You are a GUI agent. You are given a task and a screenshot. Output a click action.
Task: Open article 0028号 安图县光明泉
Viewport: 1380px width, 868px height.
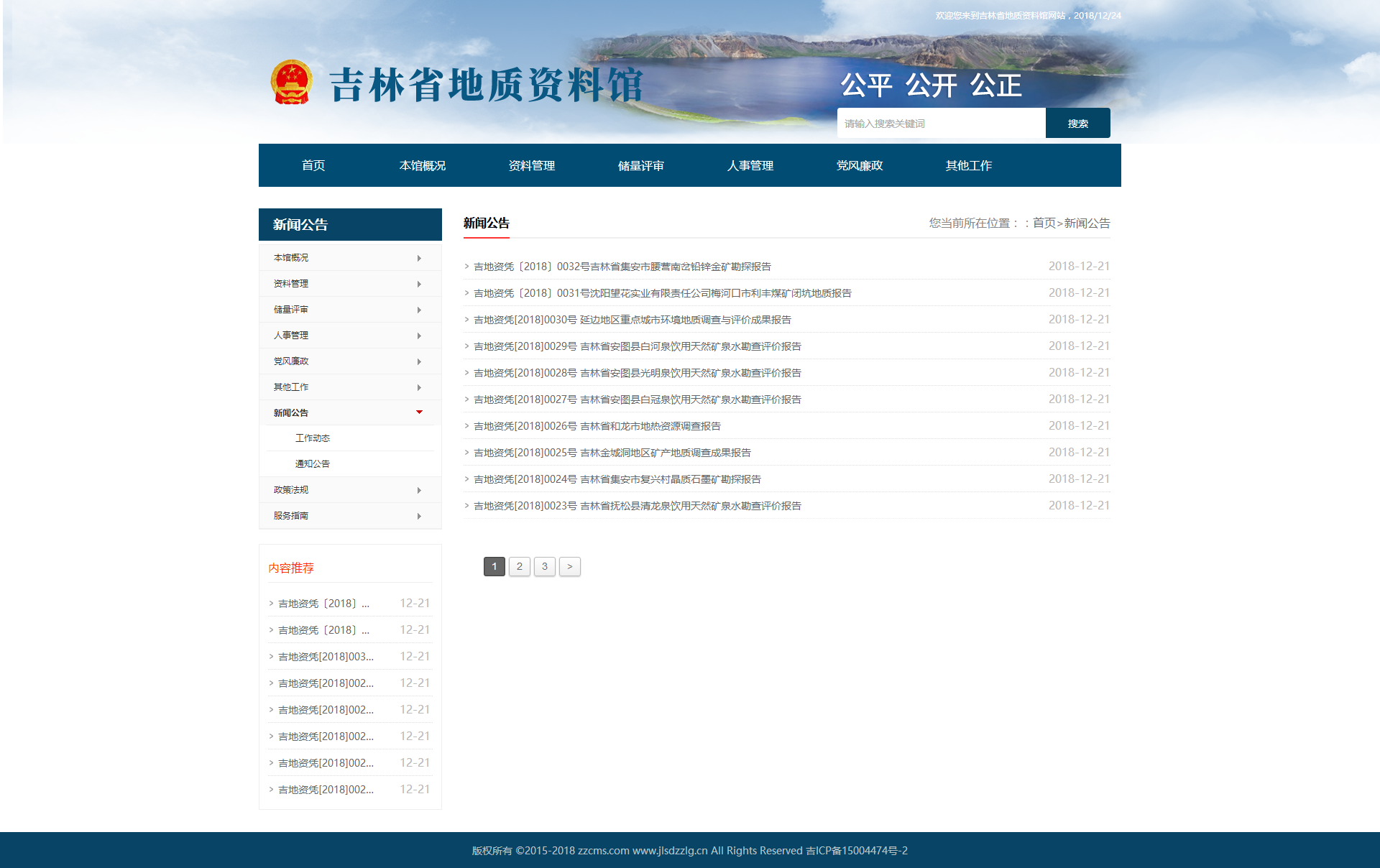point(638,373)
